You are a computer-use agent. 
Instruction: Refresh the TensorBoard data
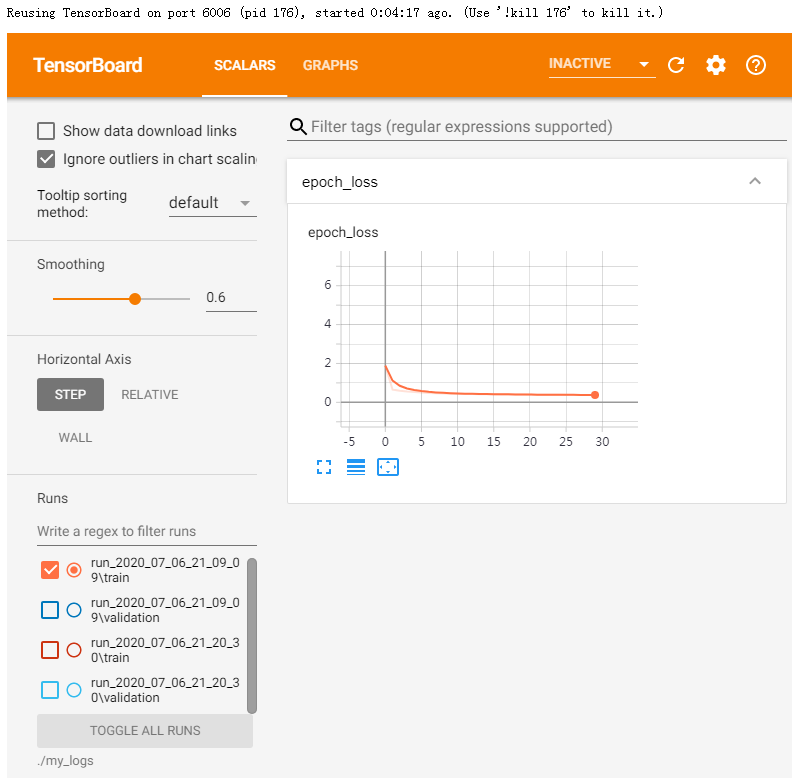(676, 65)
